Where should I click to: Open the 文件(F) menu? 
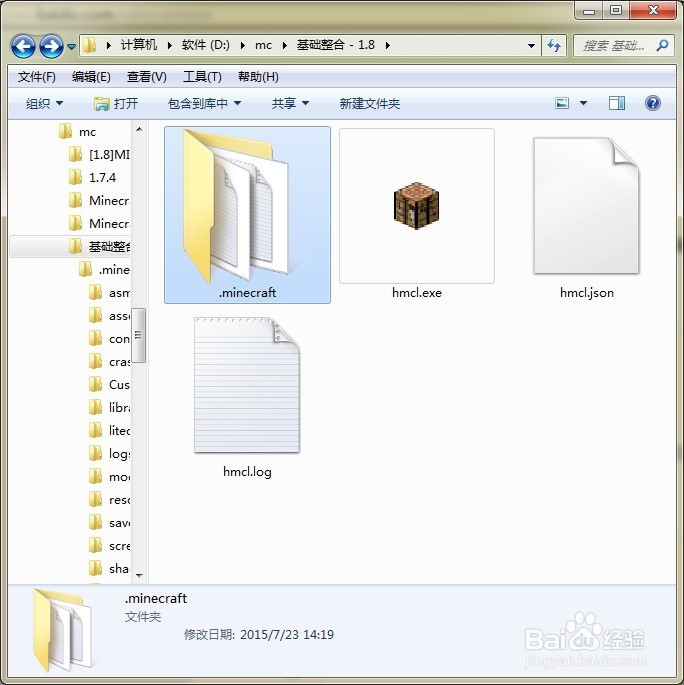[37, 77]
